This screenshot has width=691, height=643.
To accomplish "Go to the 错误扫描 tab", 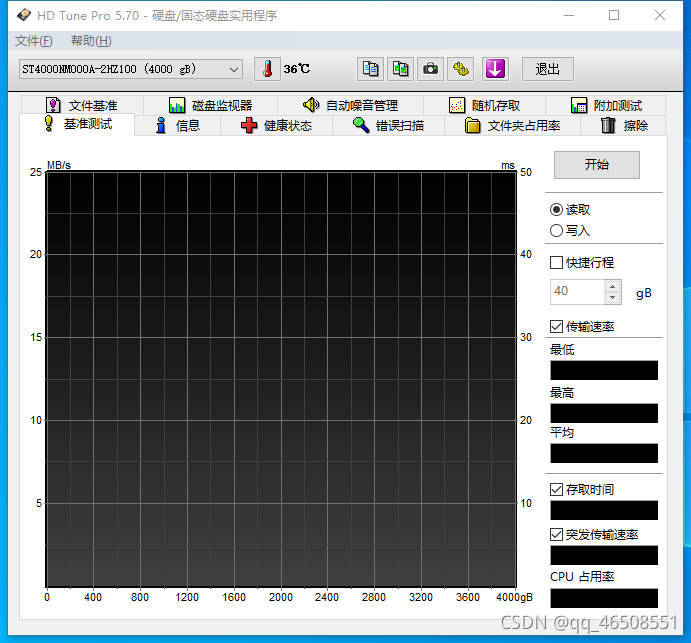I will pyautogui.click(x=388, y=126).
